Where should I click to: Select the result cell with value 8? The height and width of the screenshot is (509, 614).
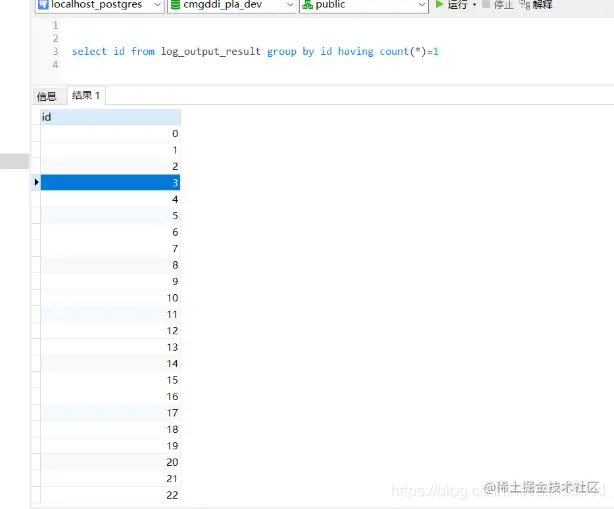click(110, 265)
